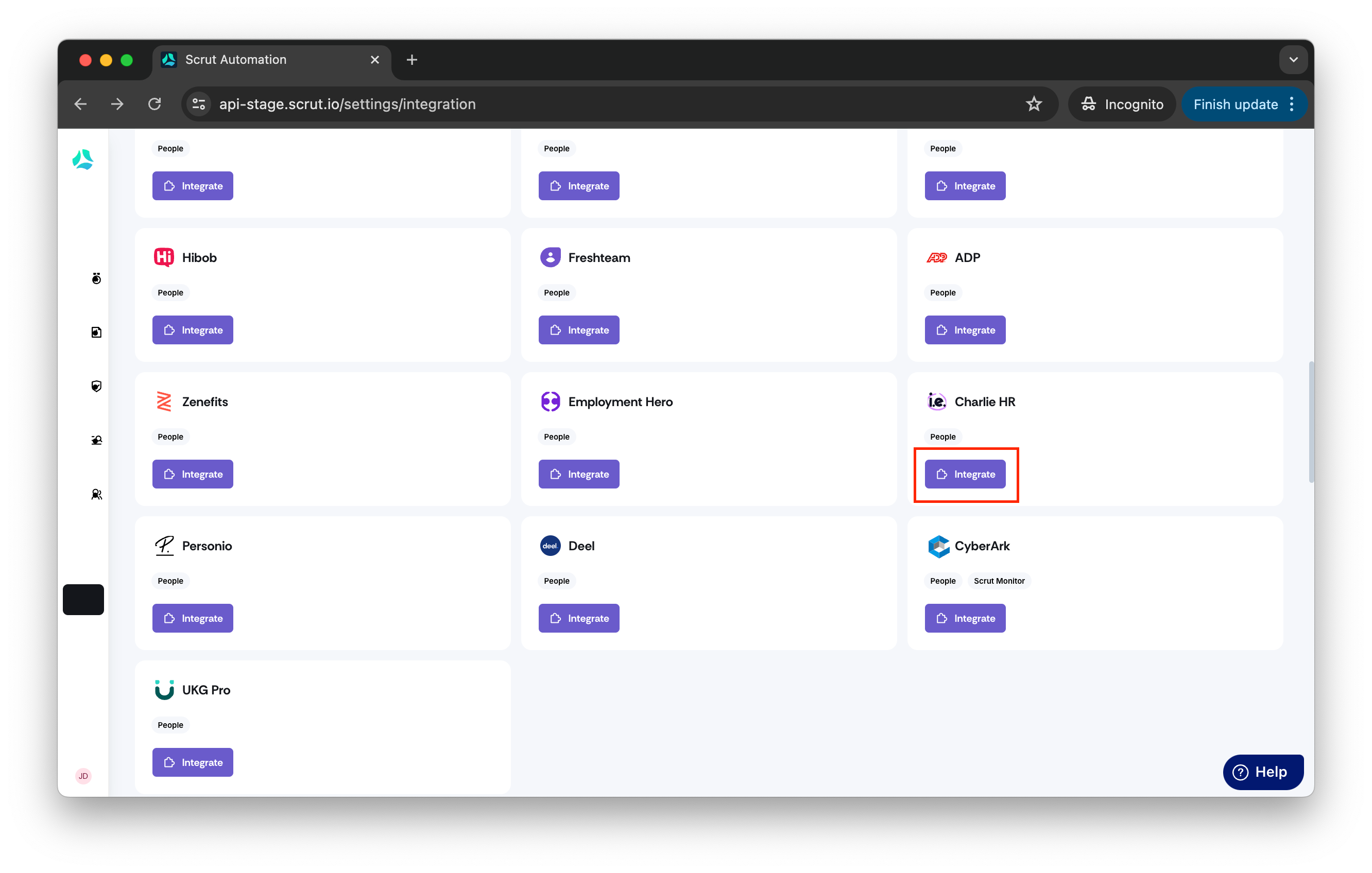
Task: Click the page's vertical scrollbar thumb
Action: pos(1311,422)
